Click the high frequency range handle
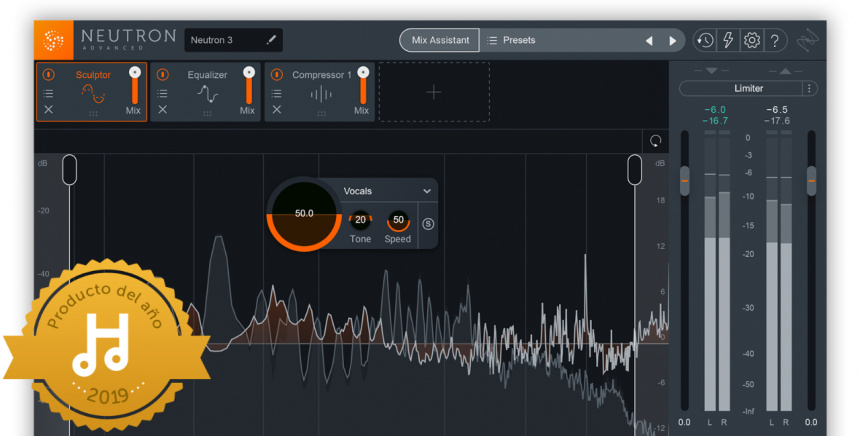 pyautogui.click(x=635, y=169)
